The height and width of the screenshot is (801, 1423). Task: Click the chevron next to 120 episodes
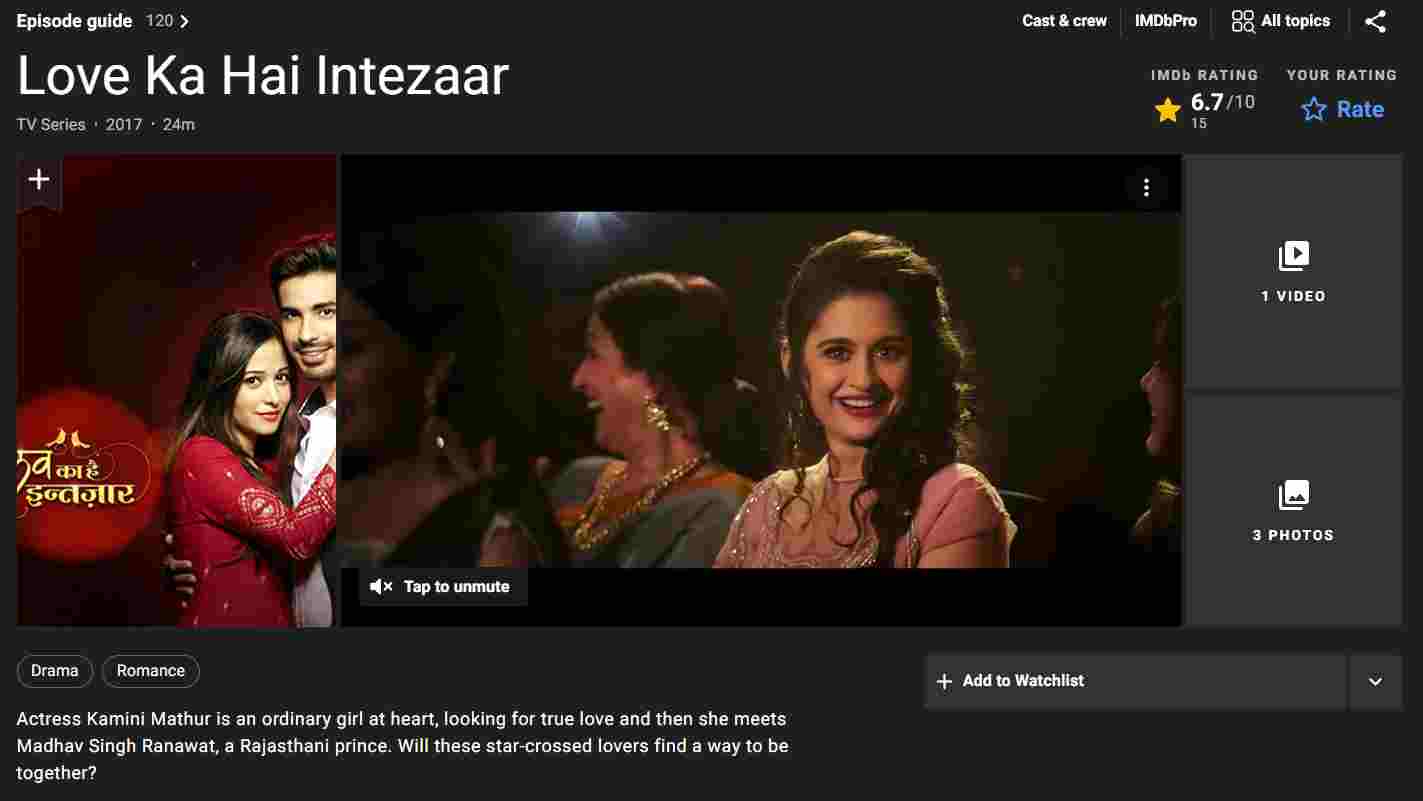184,21
